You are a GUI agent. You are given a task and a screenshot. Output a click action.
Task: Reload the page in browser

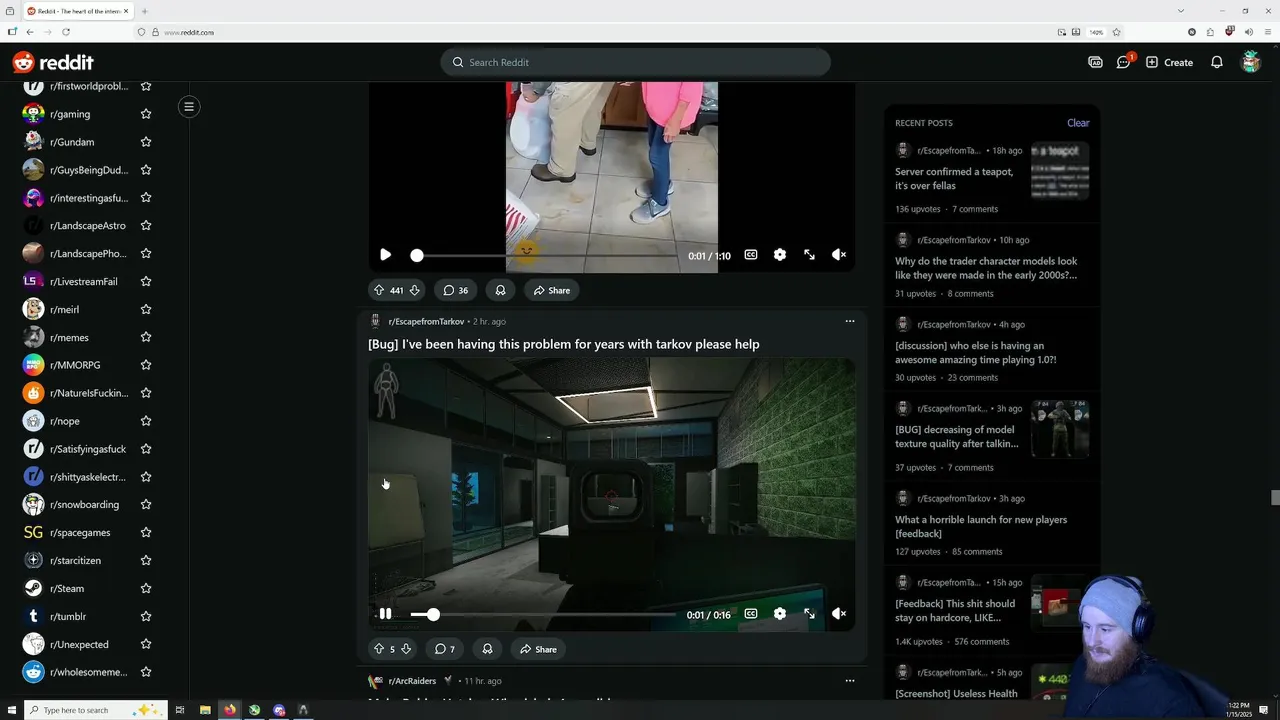(66, 32)
